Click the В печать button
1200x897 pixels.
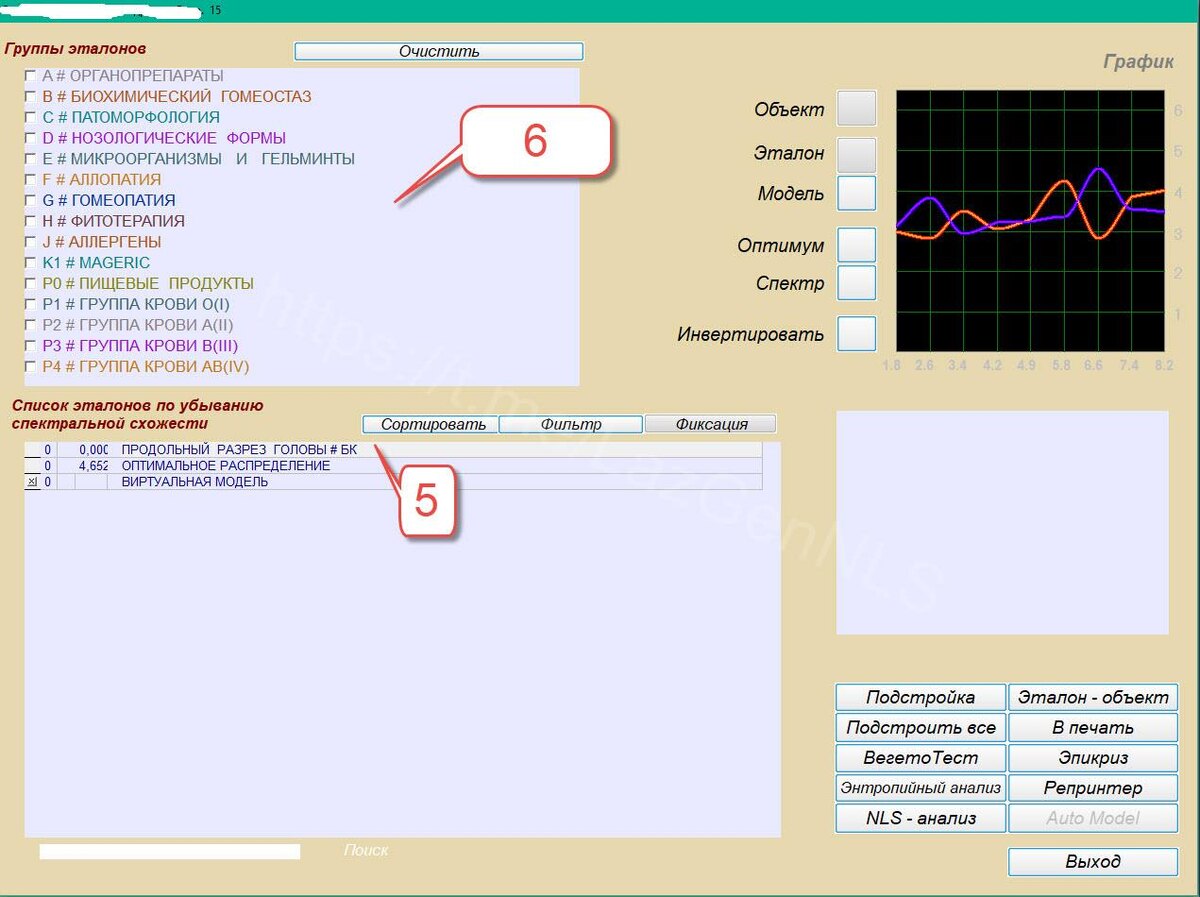tap(1093, 727)
